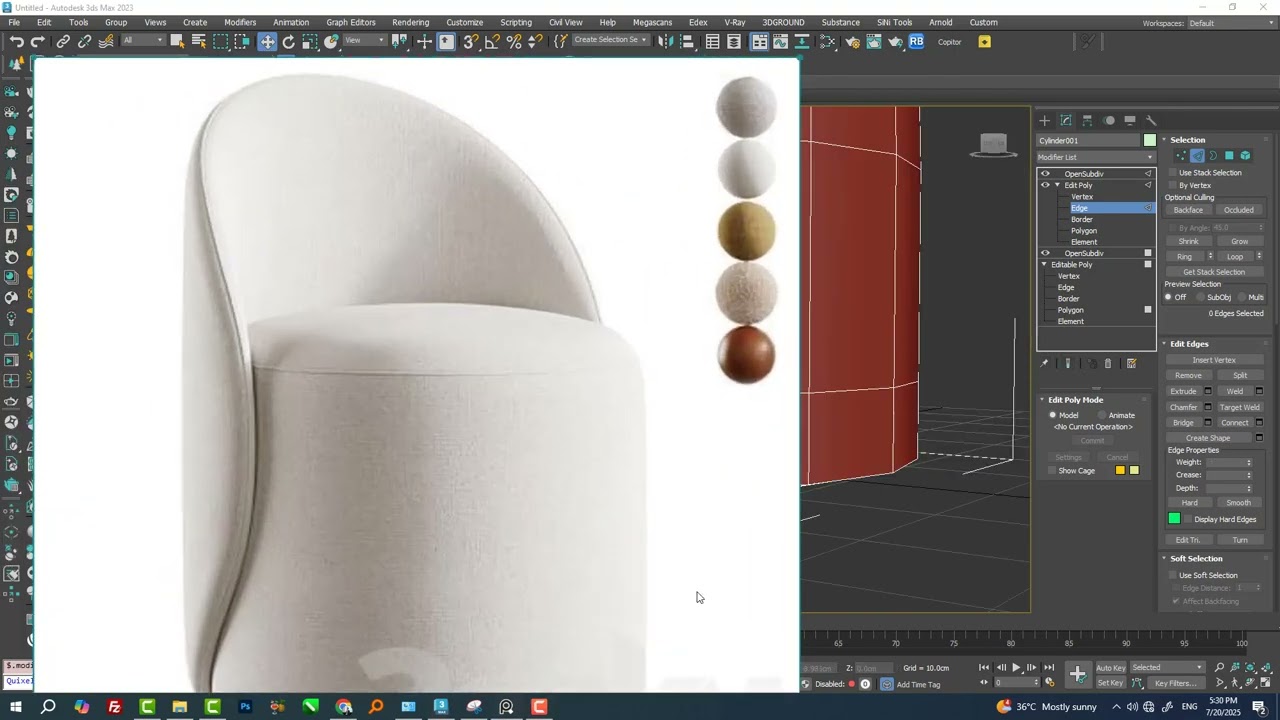Open the Graph Editors menu
The width and height of the screenshot is (1280, 720).
click(351, 22)
